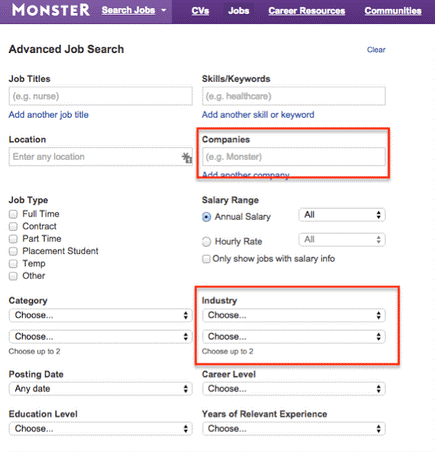Open the Posting Date dropdown
This screenshot has width=436, height=454.
pos(101,389)
